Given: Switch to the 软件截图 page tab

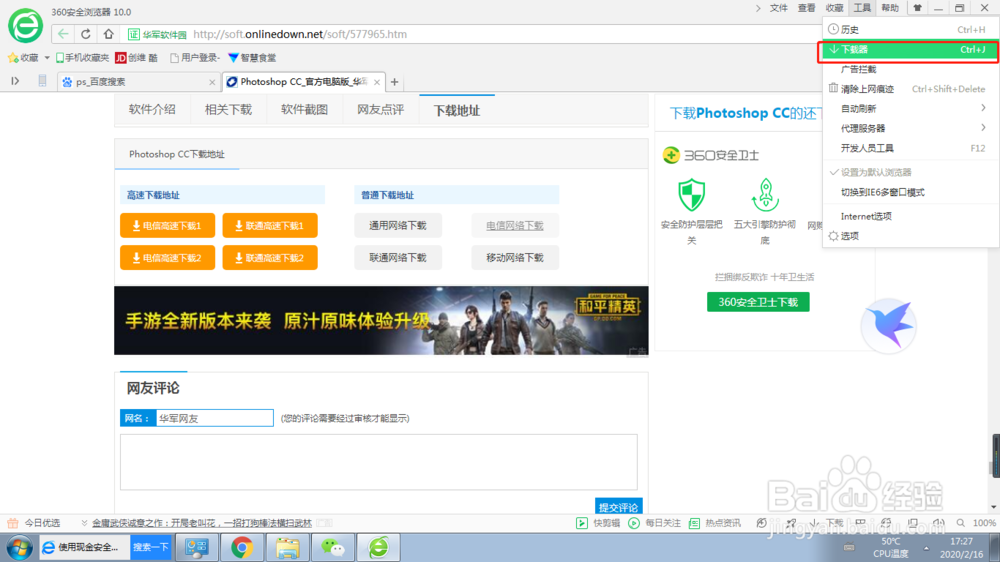Looking at the screenshot, I should [x=304, y=110].
